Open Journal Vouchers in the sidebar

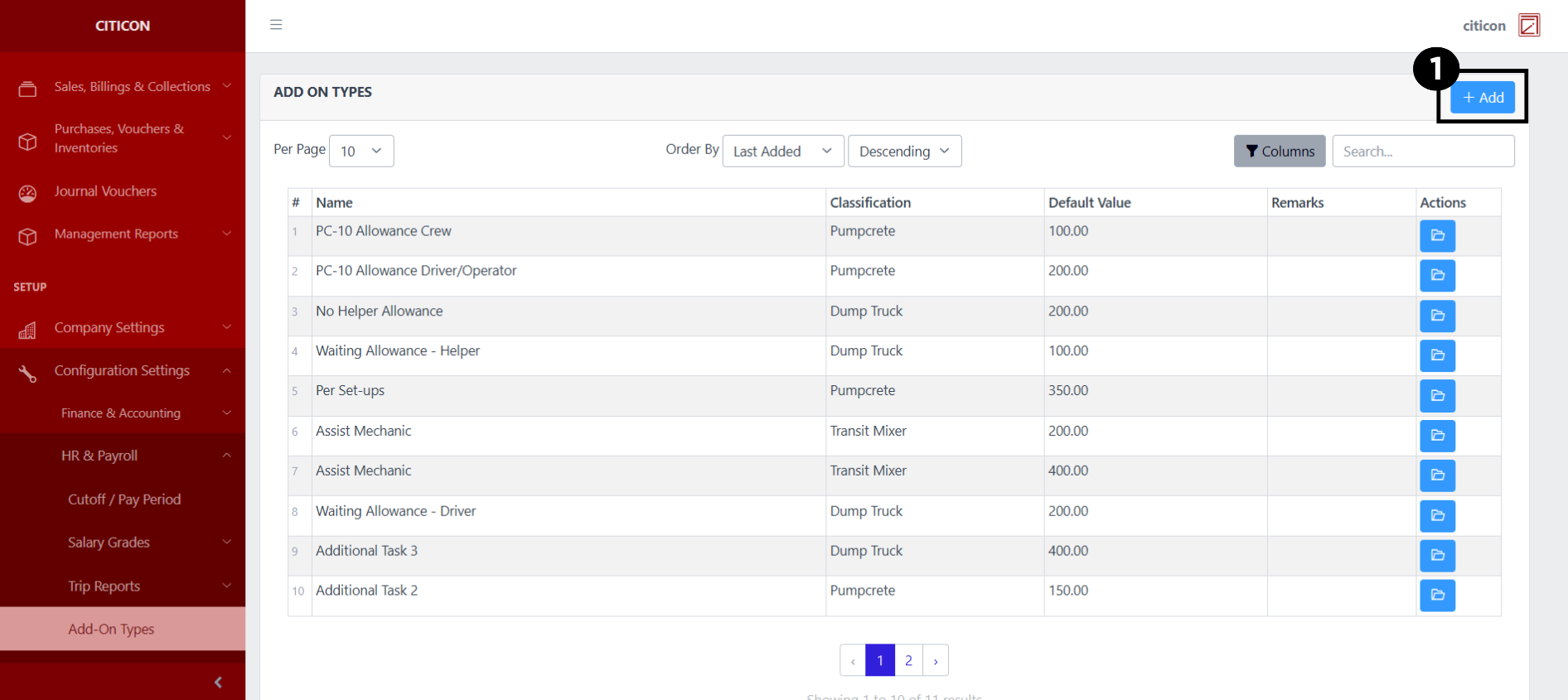[x=105, y=191]
